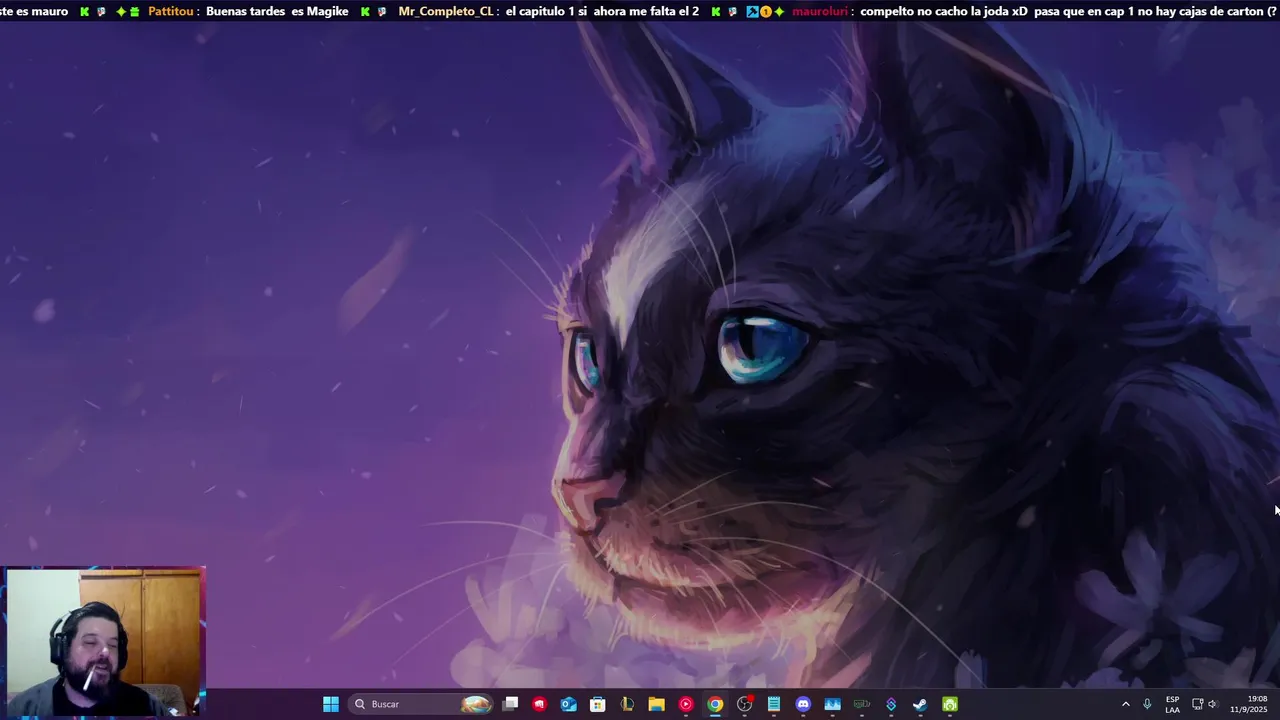Open the Notepad taskbar icon

tap(774, 704)
